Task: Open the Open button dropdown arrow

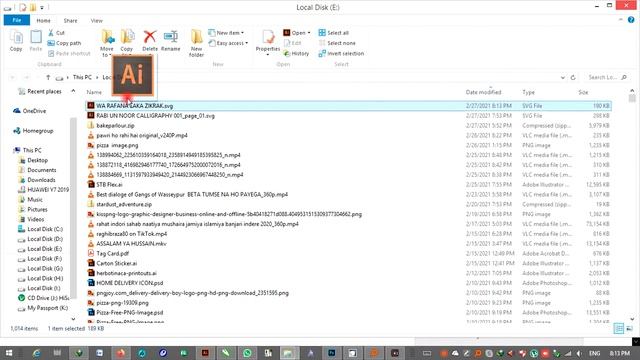Action: click(309, 33)
